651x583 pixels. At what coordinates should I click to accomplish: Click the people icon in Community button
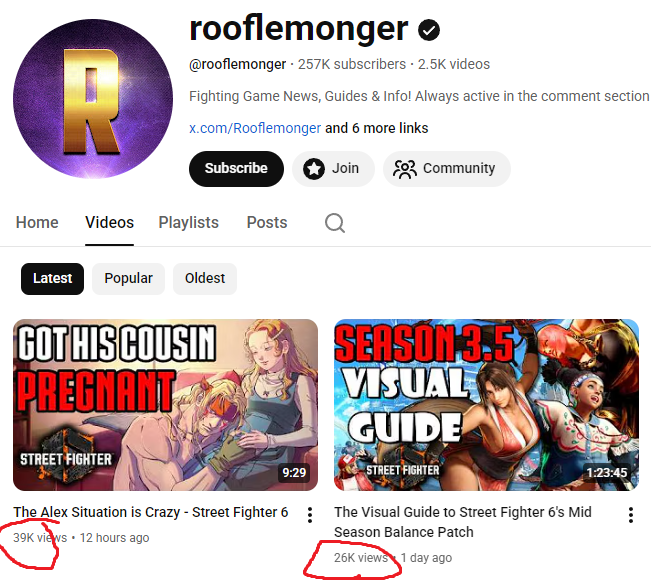click(x=404, y=169)
